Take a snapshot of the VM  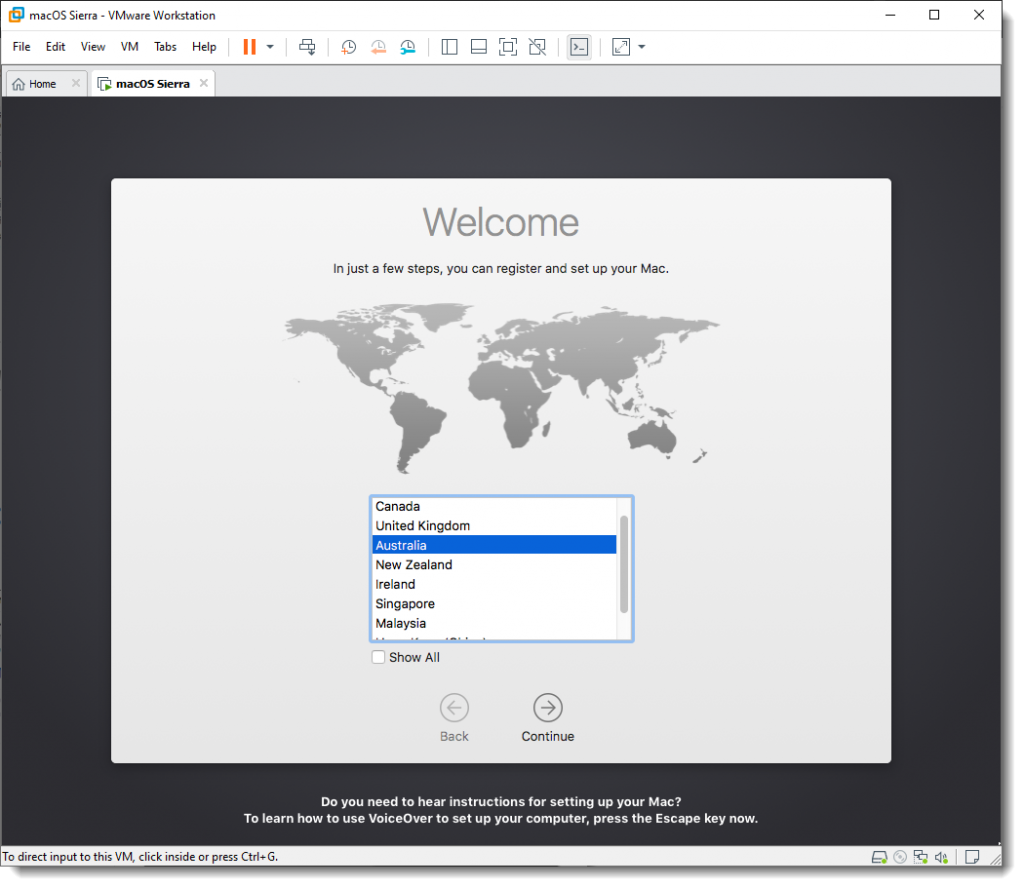point(349,47)
